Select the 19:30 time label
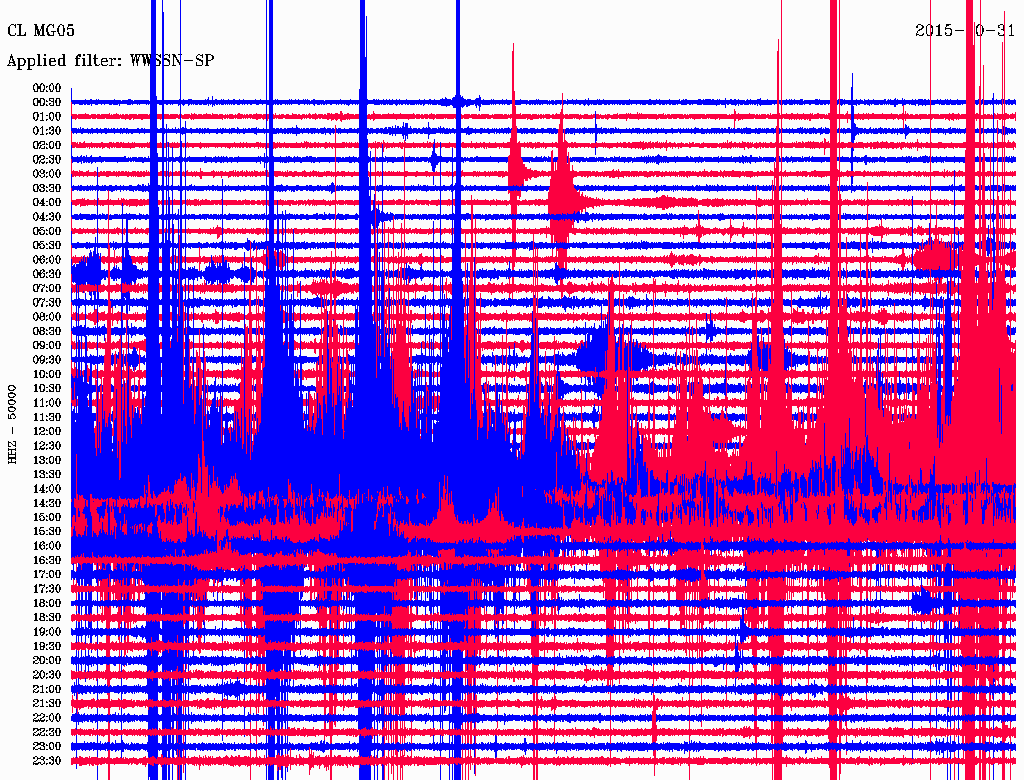1024x780 pixels. (x=47, y=647)
